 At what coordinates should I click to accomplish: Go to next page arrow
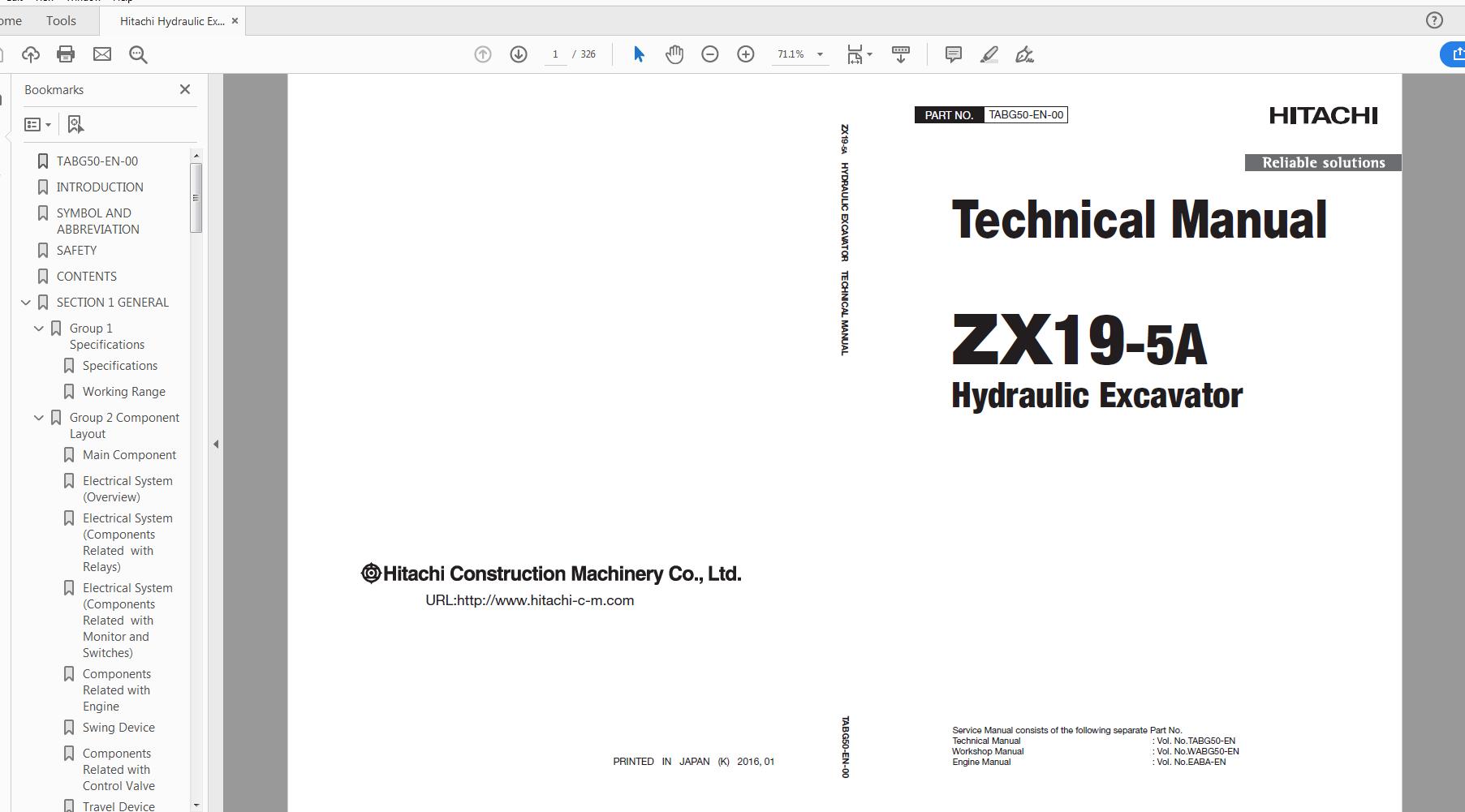519,54
